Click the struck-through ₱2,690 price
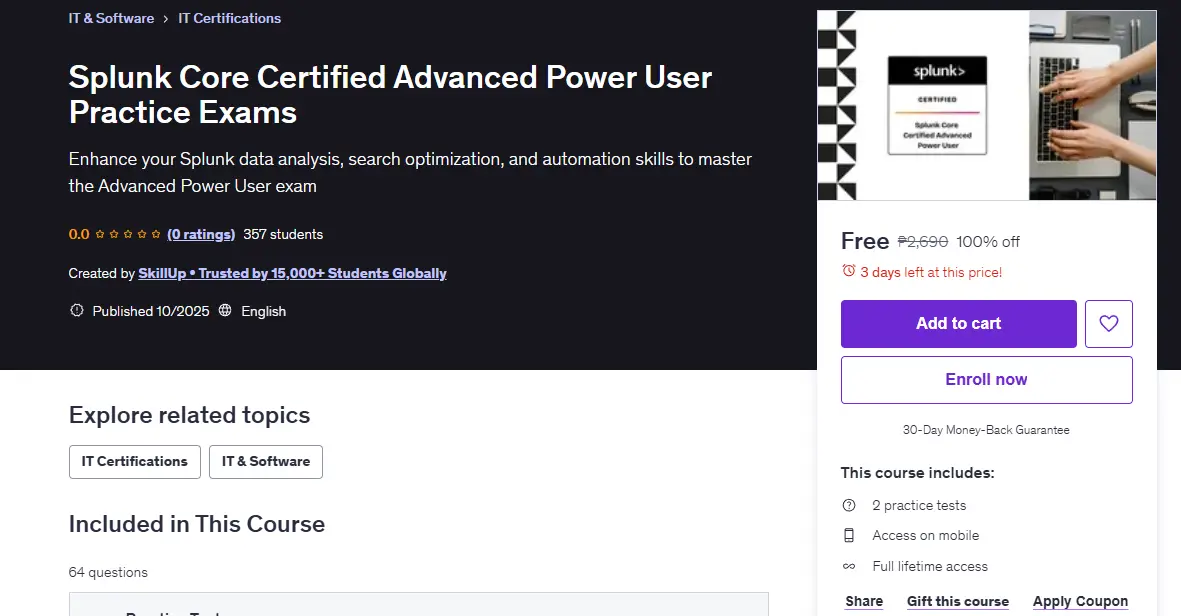Image resolution: width=1181 pixels, height=616 pixels. click(x=923, y=242)
